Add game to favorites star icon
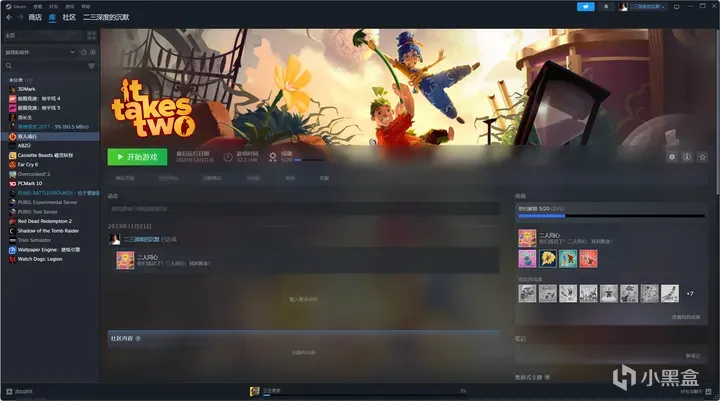 702,157
